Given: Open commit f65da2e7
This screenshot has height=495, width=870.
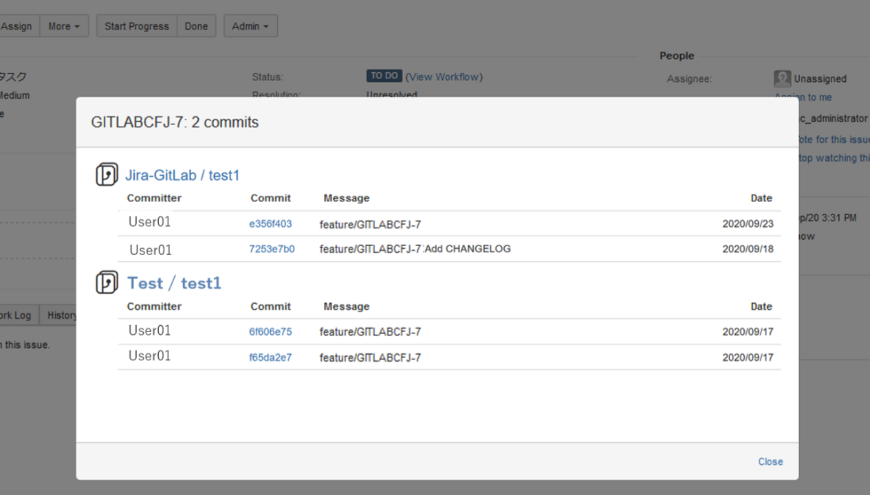Looking at the screenshot, I should (x=270, y=357).
